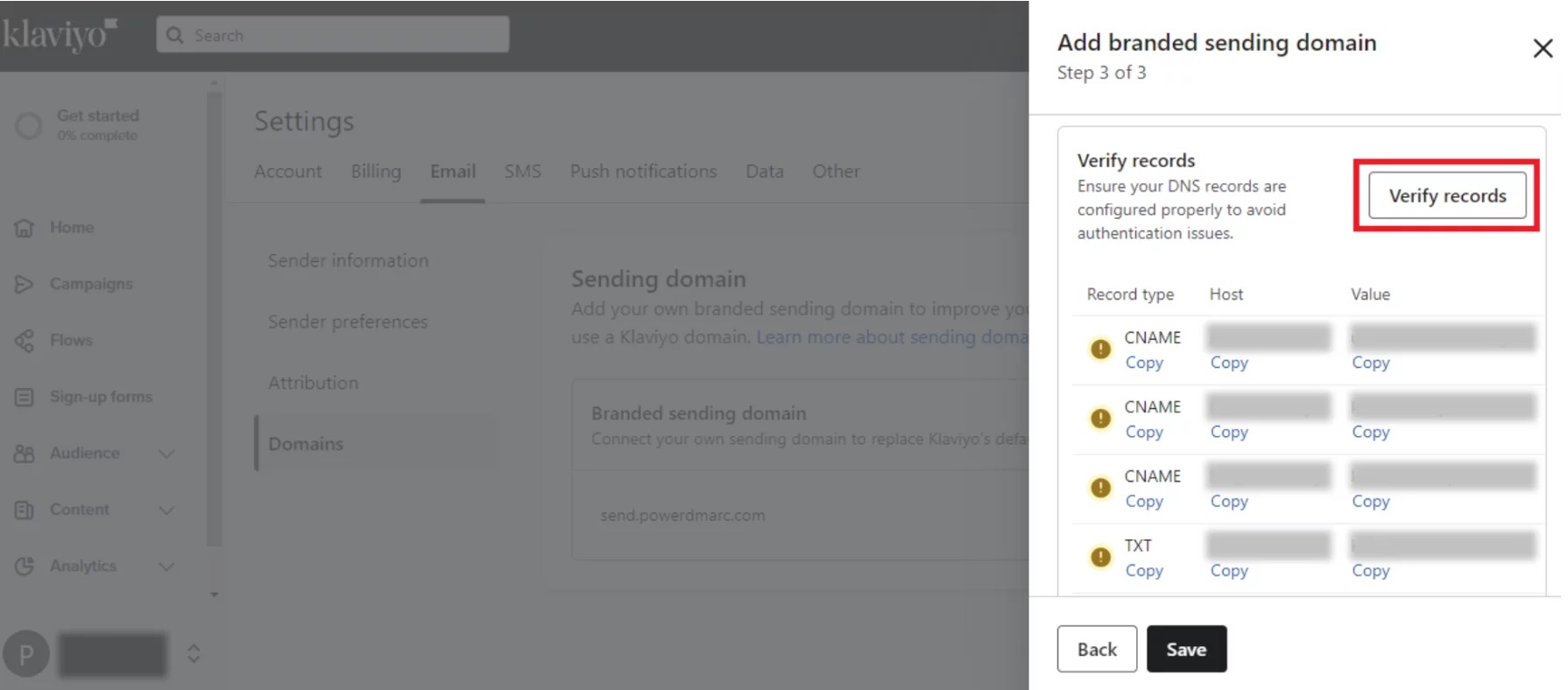Click the Flows sidebar label

pos(71,340)
